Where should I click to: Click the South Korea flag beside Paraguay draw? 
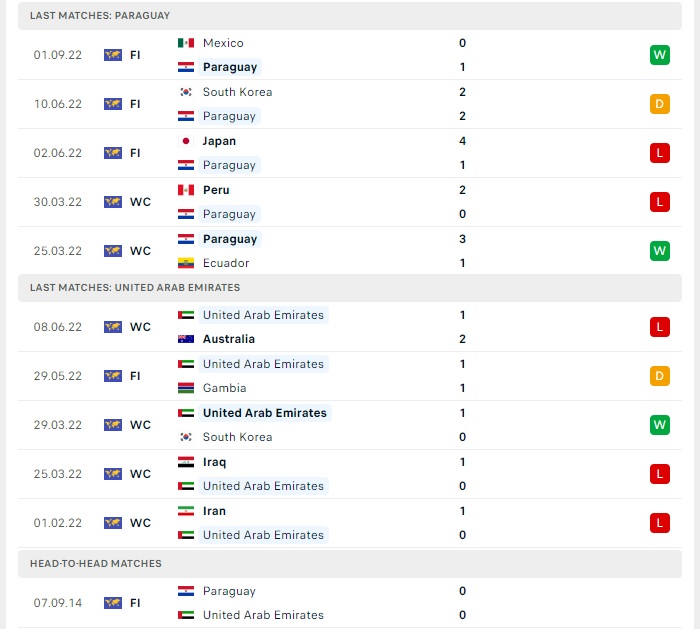[x=186, y=92]
